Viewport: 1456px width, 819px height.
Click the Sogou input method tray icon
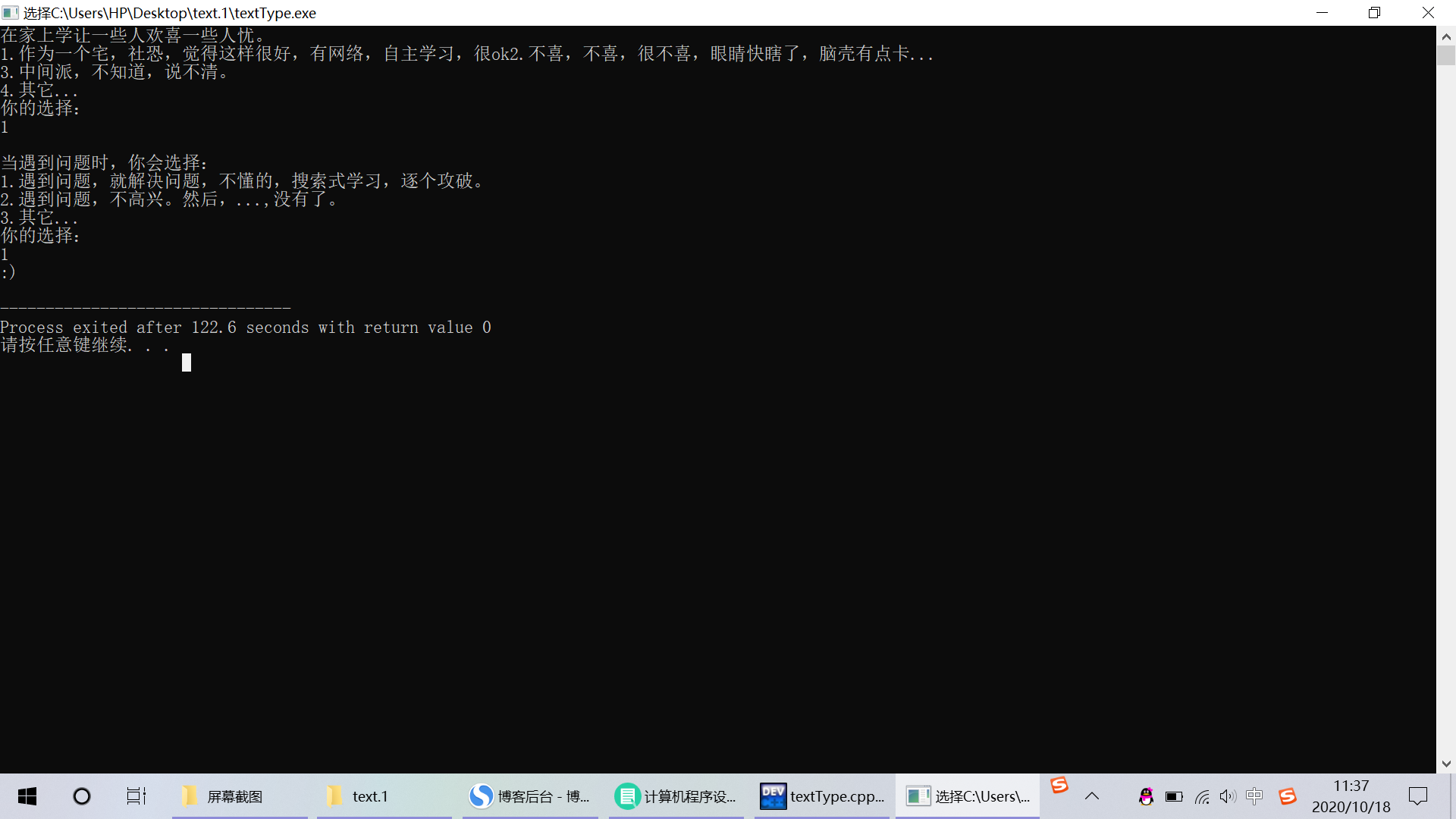pos(1287,796)
